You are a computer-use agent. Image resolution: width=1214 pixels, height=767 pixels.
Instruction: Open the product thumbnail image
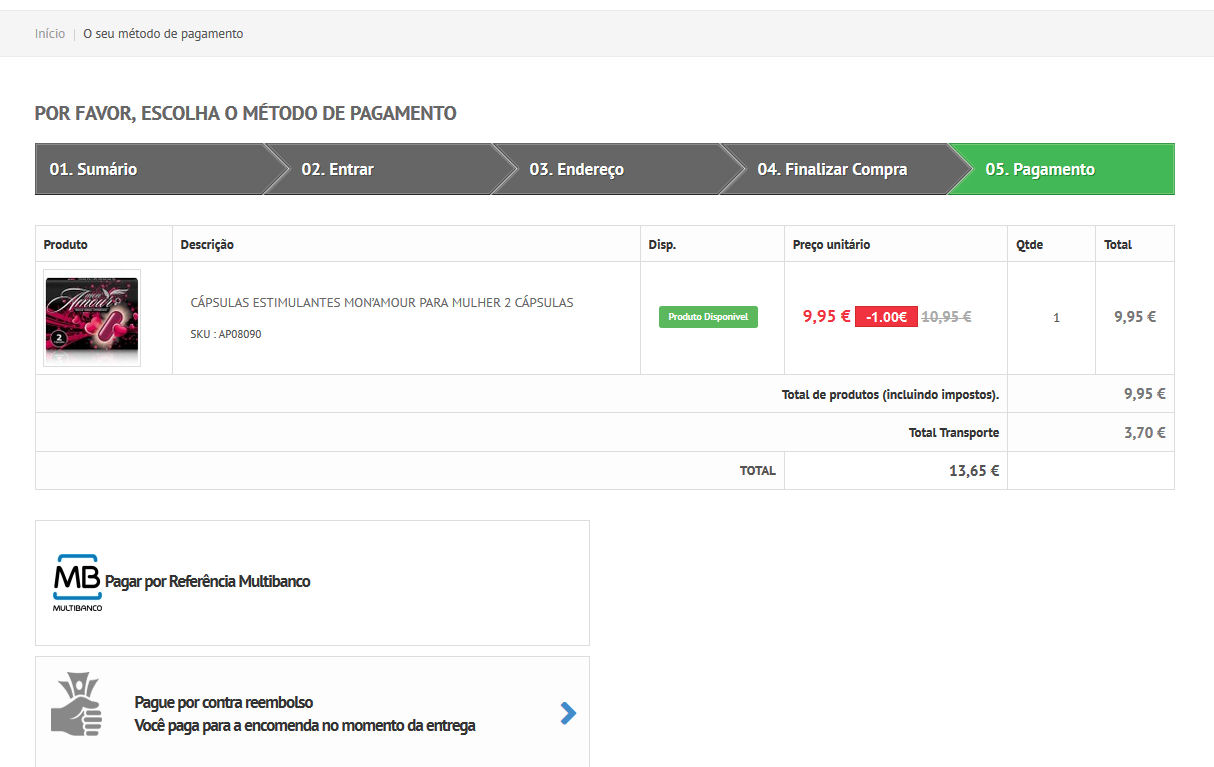(92, 318)
